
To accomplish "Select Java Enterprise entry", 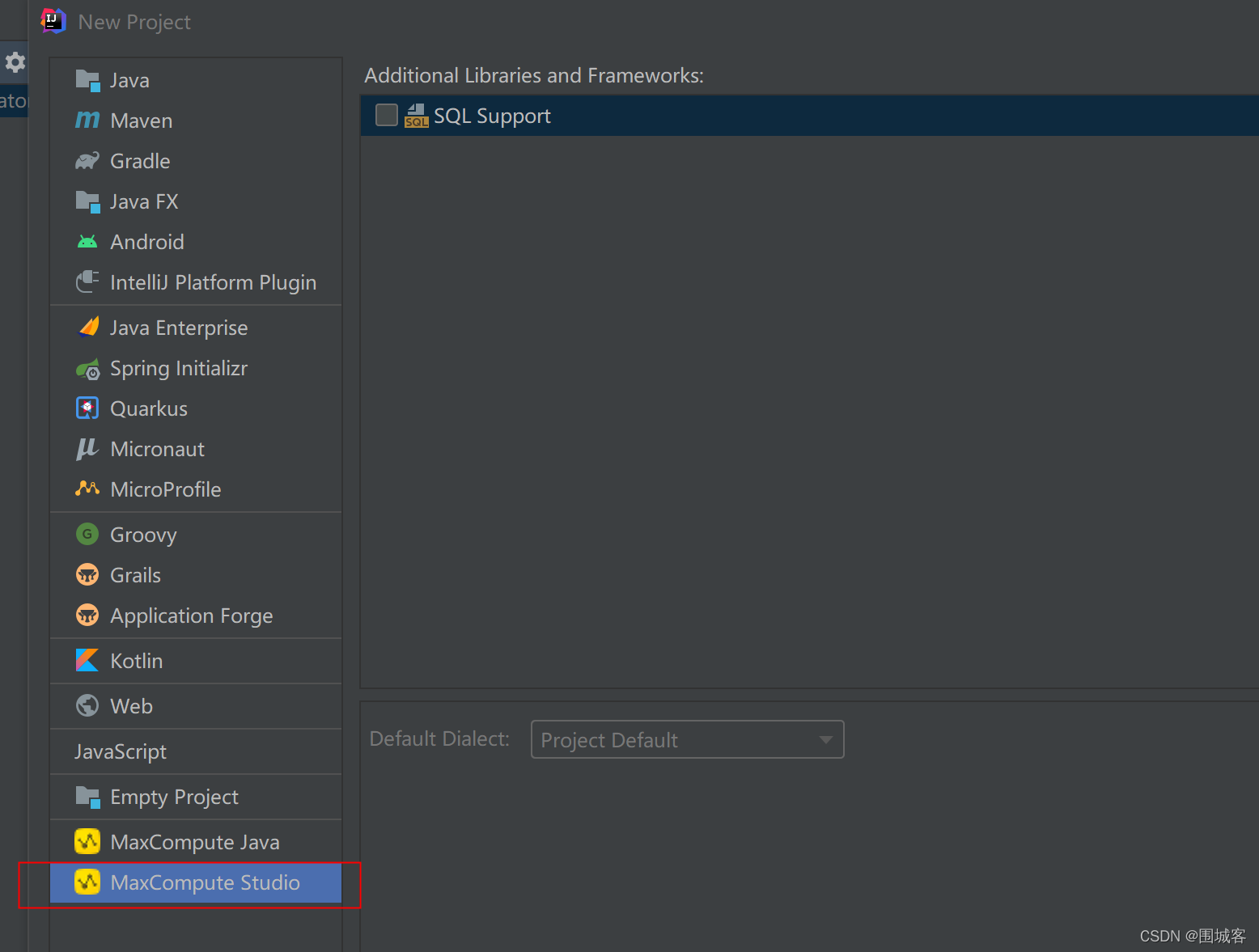I will click(x=196, y=328).
